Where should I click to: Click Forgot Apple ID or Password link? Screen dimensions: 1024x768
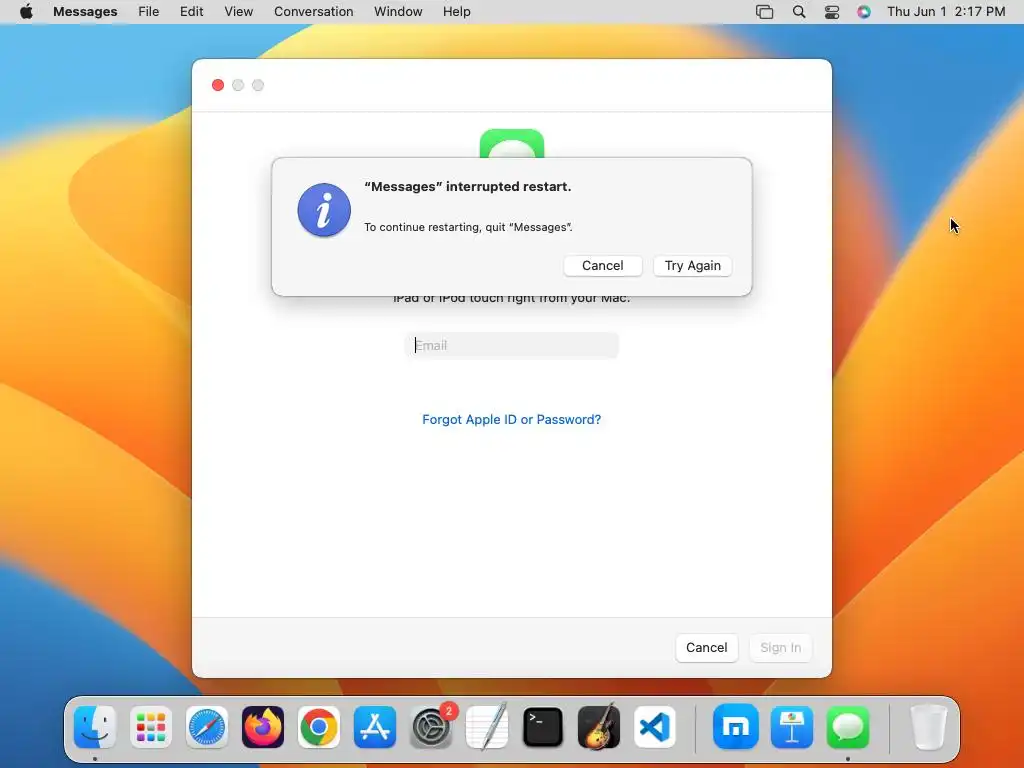click(x=511, y=419)
